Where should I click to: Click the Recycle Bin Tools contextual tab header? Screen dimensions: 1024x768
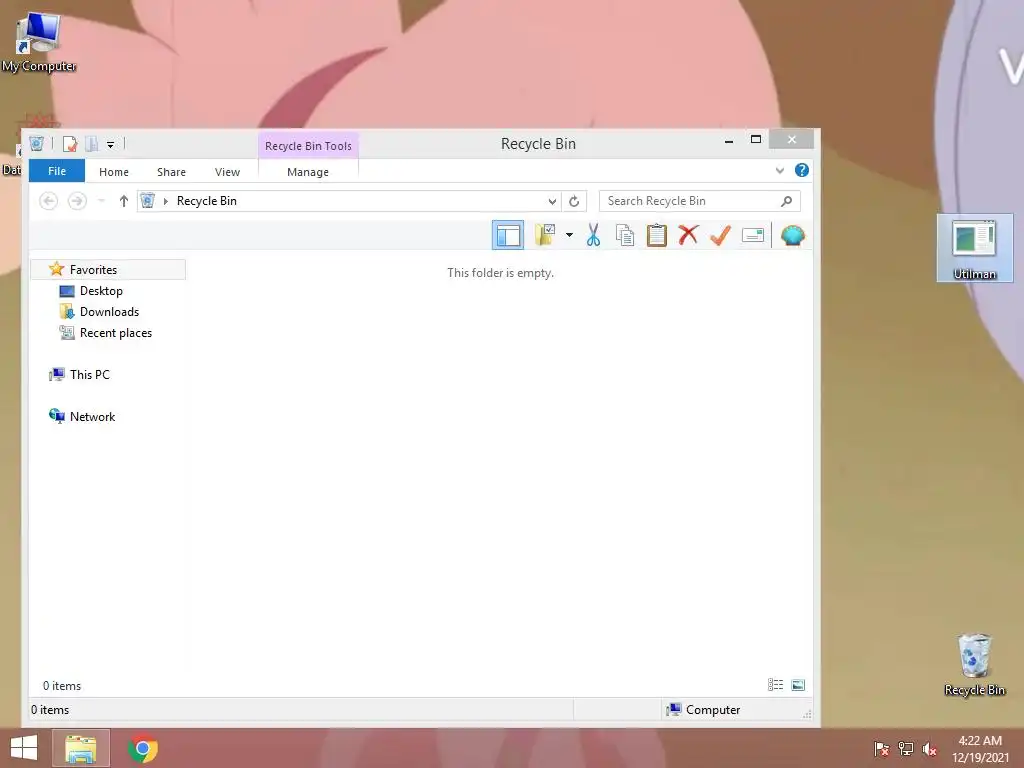pyautogui.click(x=308, y=146)
